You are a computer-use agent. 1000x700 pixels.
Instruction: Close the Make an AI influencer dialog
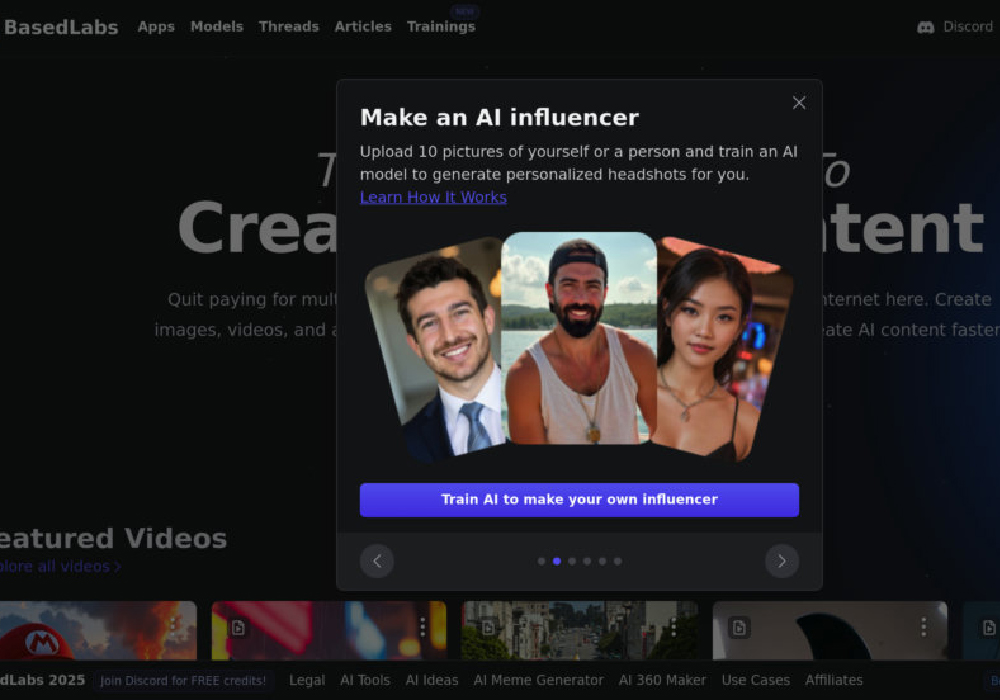[x=798, y=103]
